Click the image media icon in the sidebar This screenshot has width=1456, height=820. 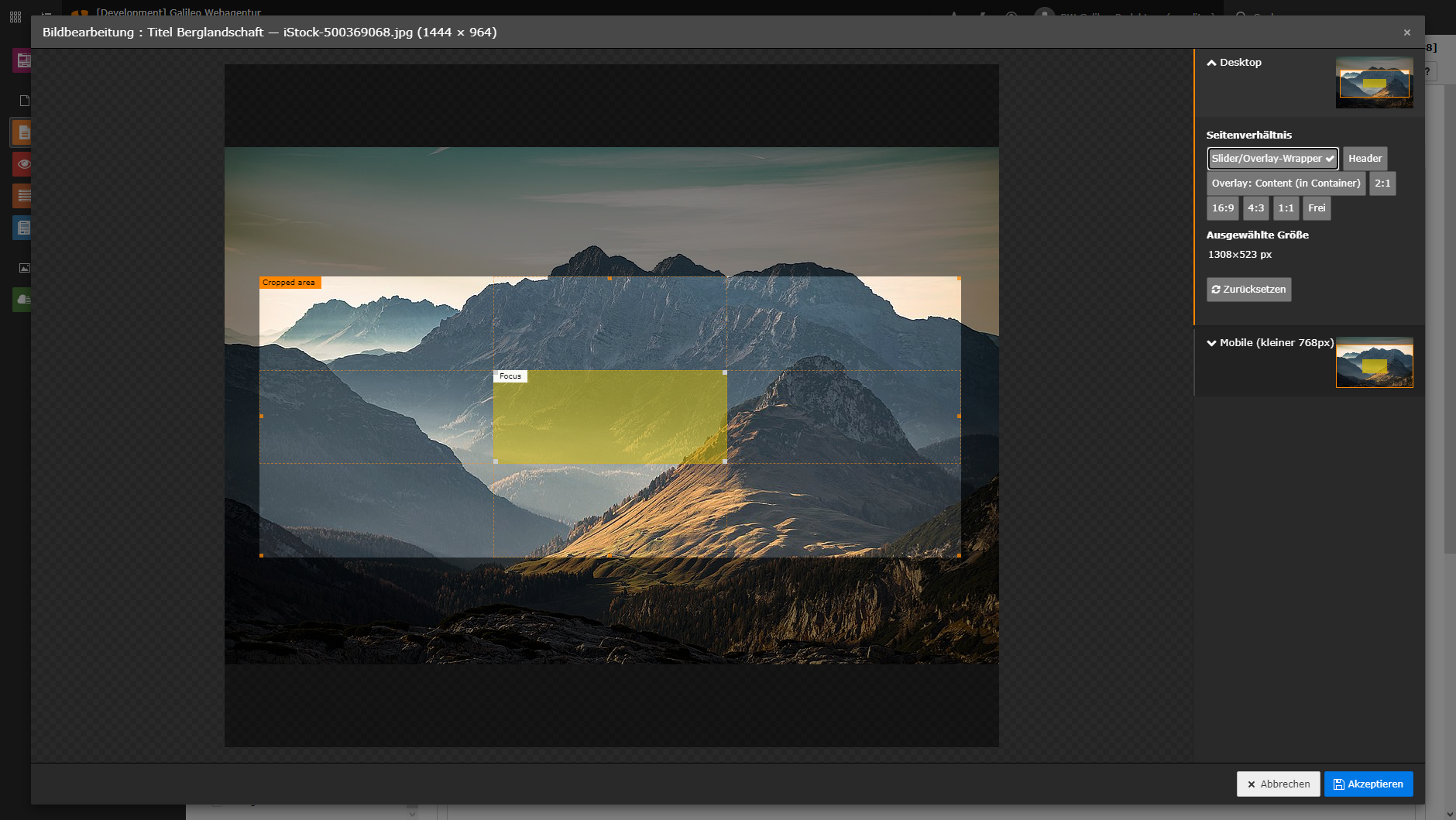tap(24, 268)
